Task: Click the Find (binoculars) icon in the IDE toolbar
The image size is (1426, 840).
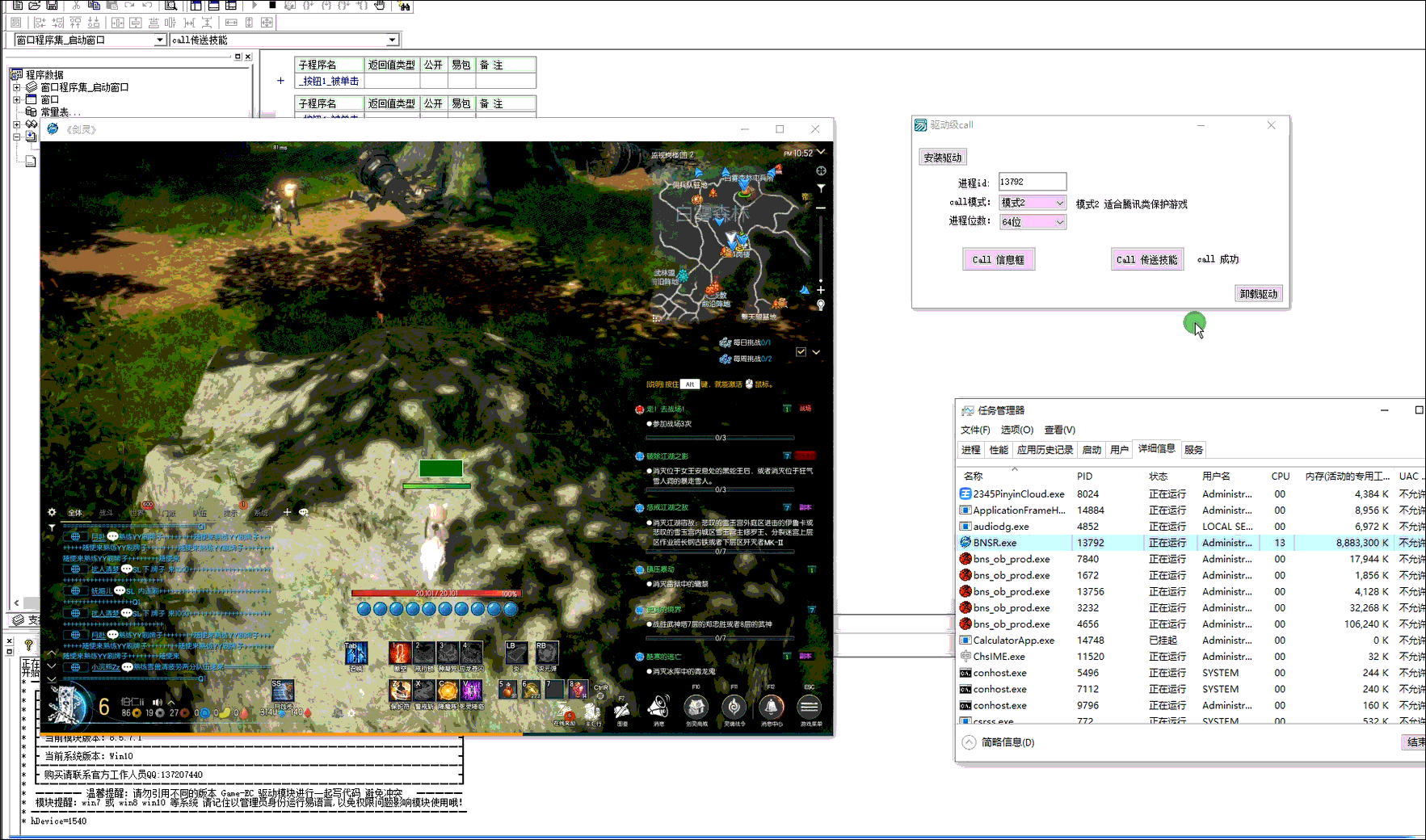Action: coord(404,6)
